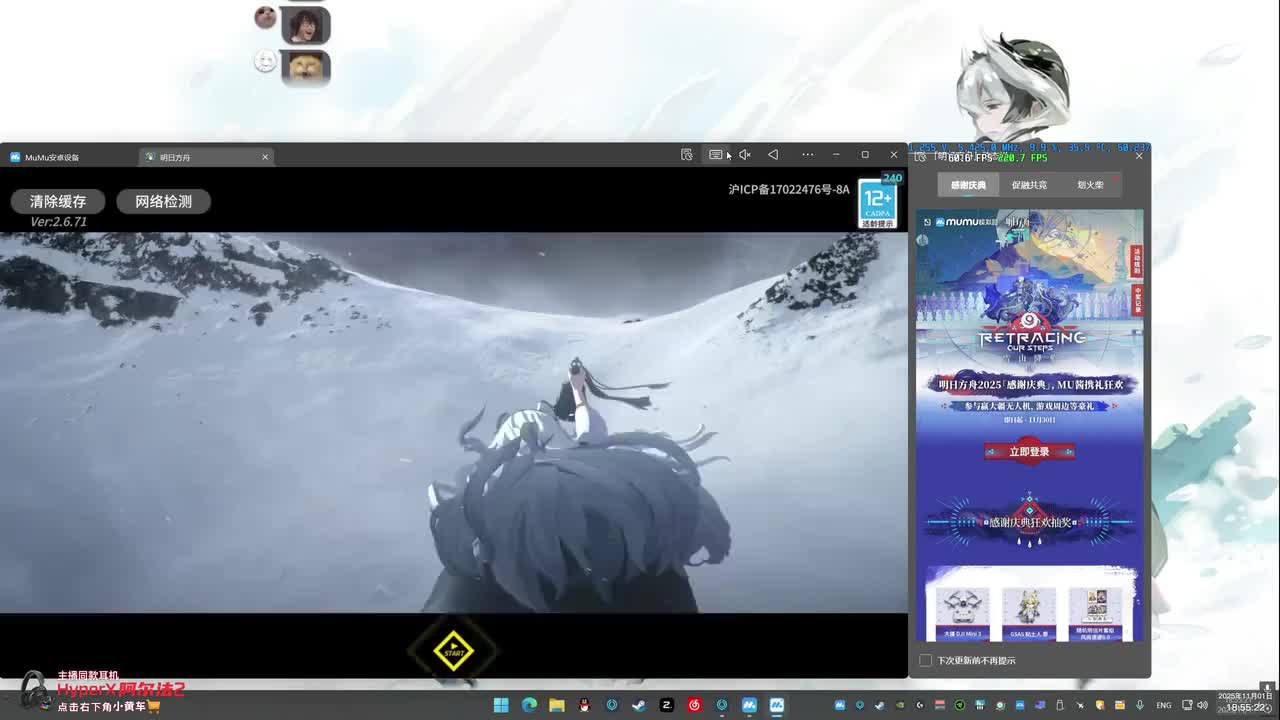The width and height of the screenshot is (1280, 720).
Task: Close the MuMu promotion popup
Action: coord(1138,156)
